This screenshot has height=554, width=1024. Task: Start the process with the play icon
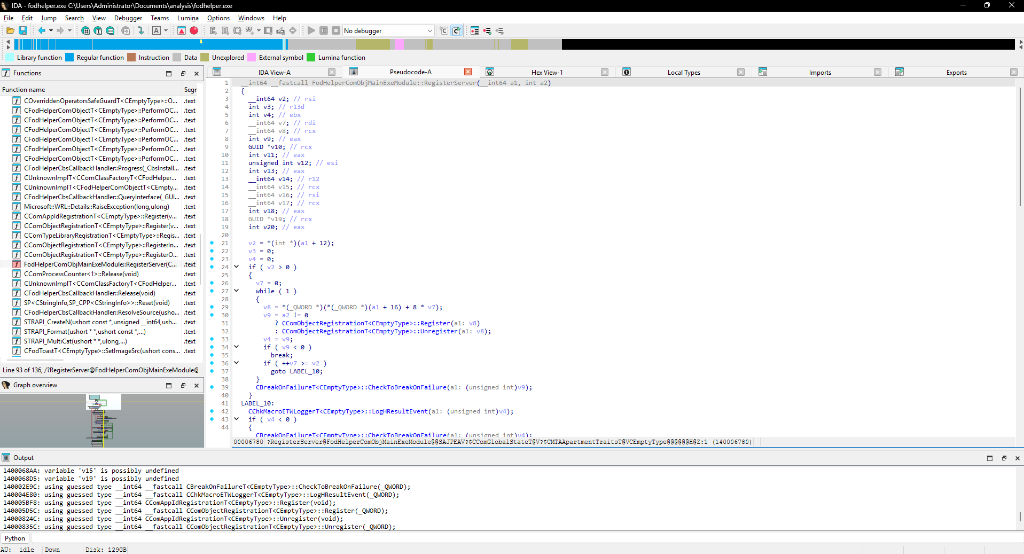click(x=312, y=31)
